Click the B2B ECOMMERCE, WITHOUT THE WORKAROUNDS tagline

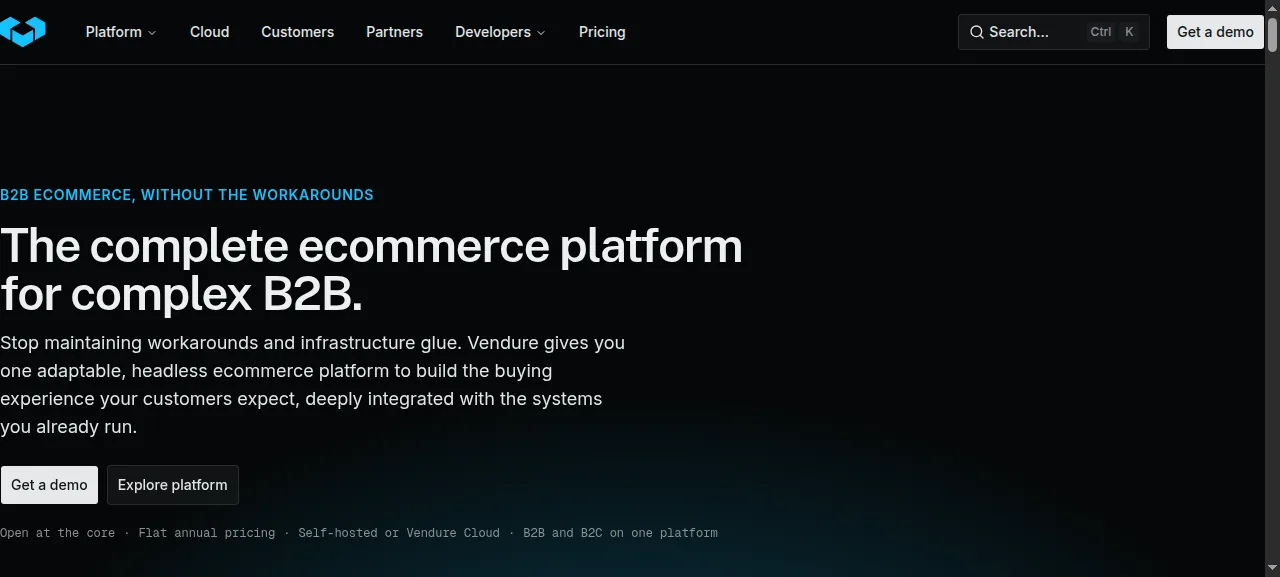187,195
